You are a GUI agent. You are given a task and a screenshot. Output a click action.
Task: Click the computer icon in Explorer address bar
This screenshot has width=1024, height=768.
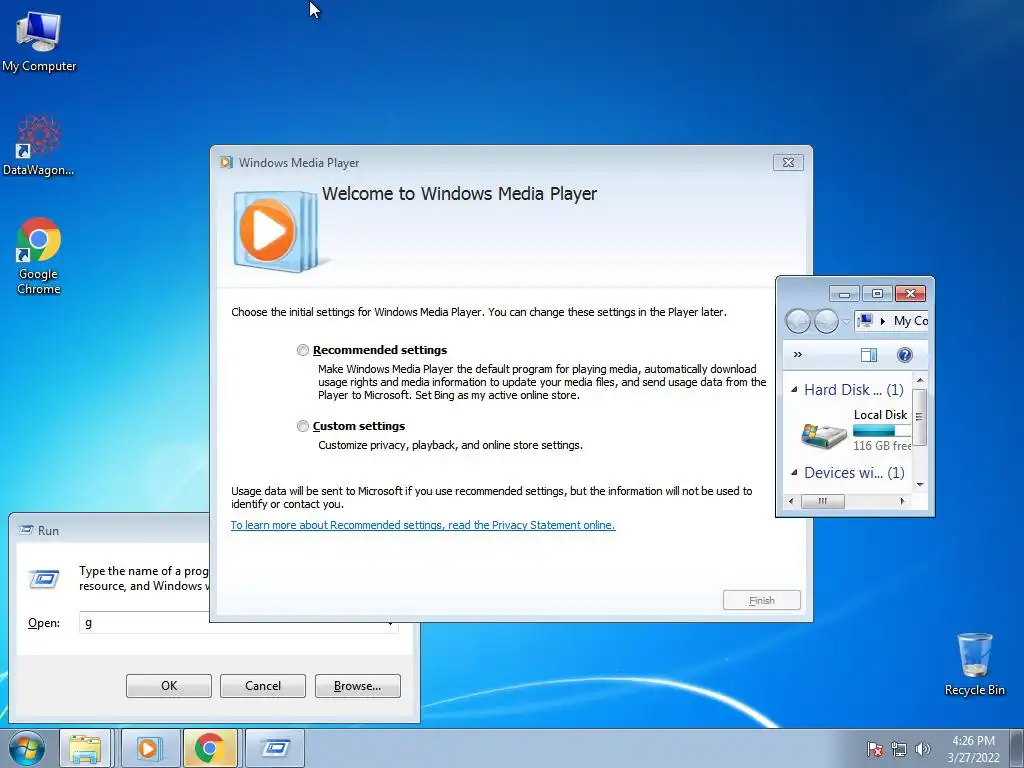point(865,321)
